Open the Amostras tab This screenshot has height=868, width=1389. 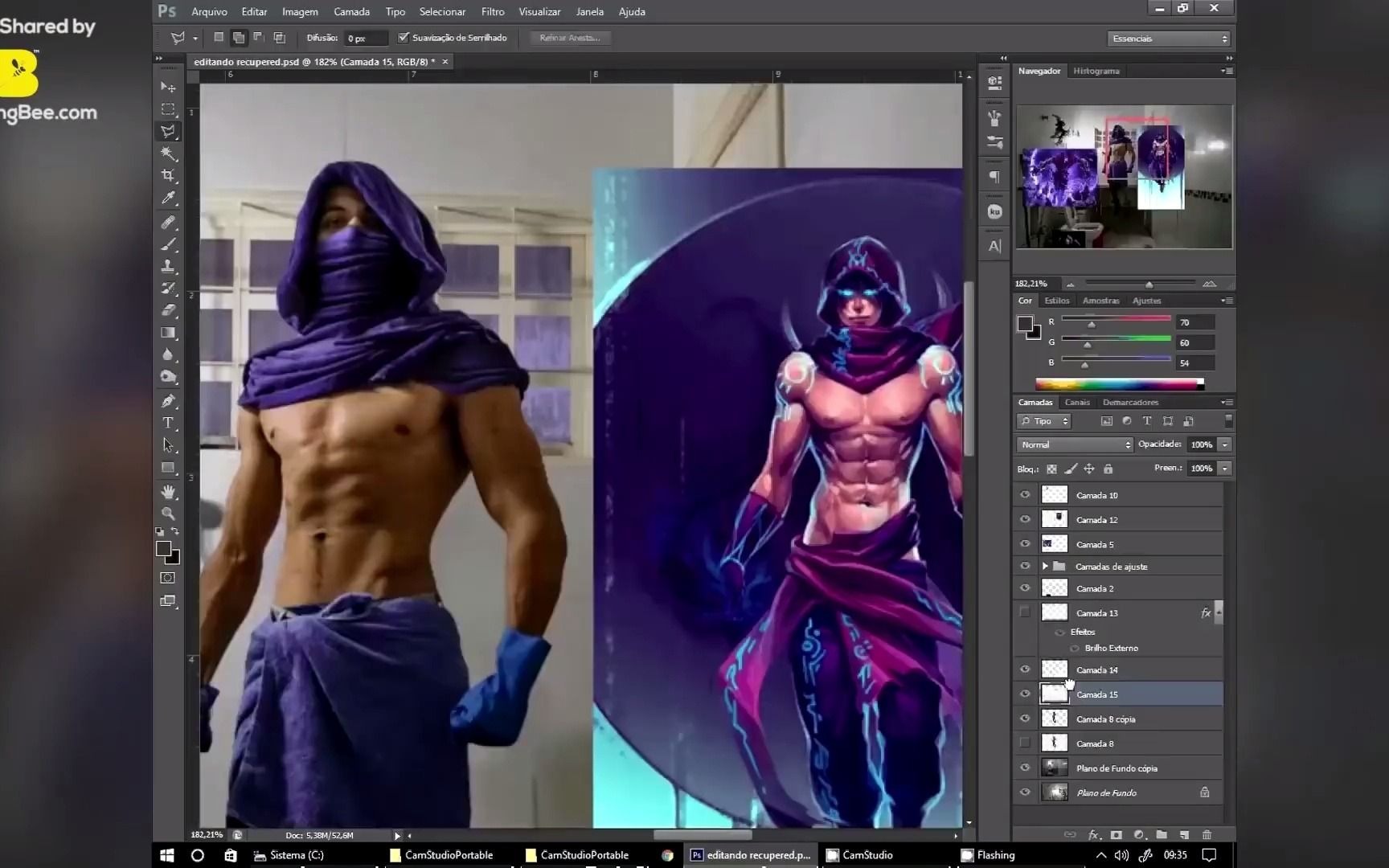pos(1100,301)
